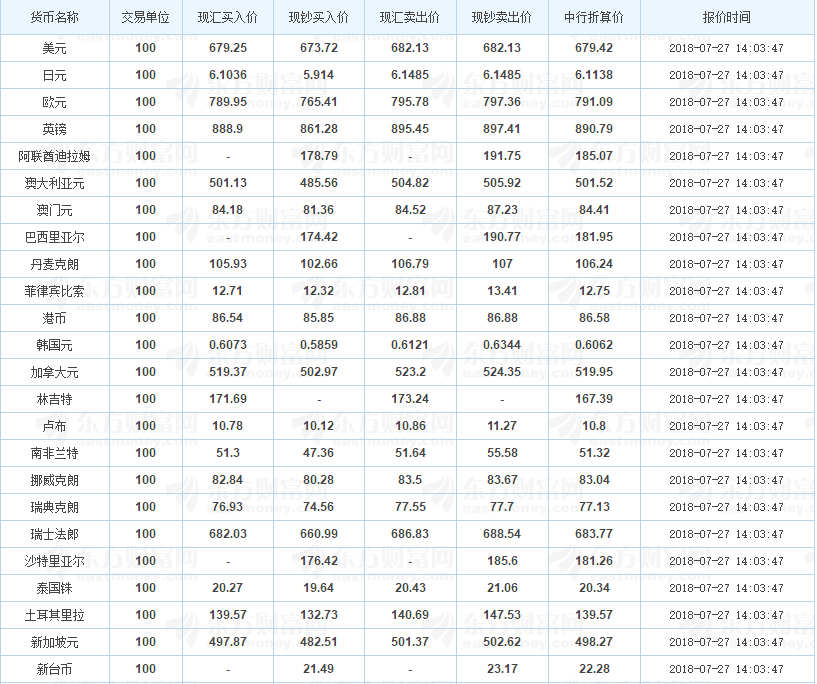Click the 679.25 value in 美元 row
The width and height of the screenshot is (817, 684).
pos(228,48)
